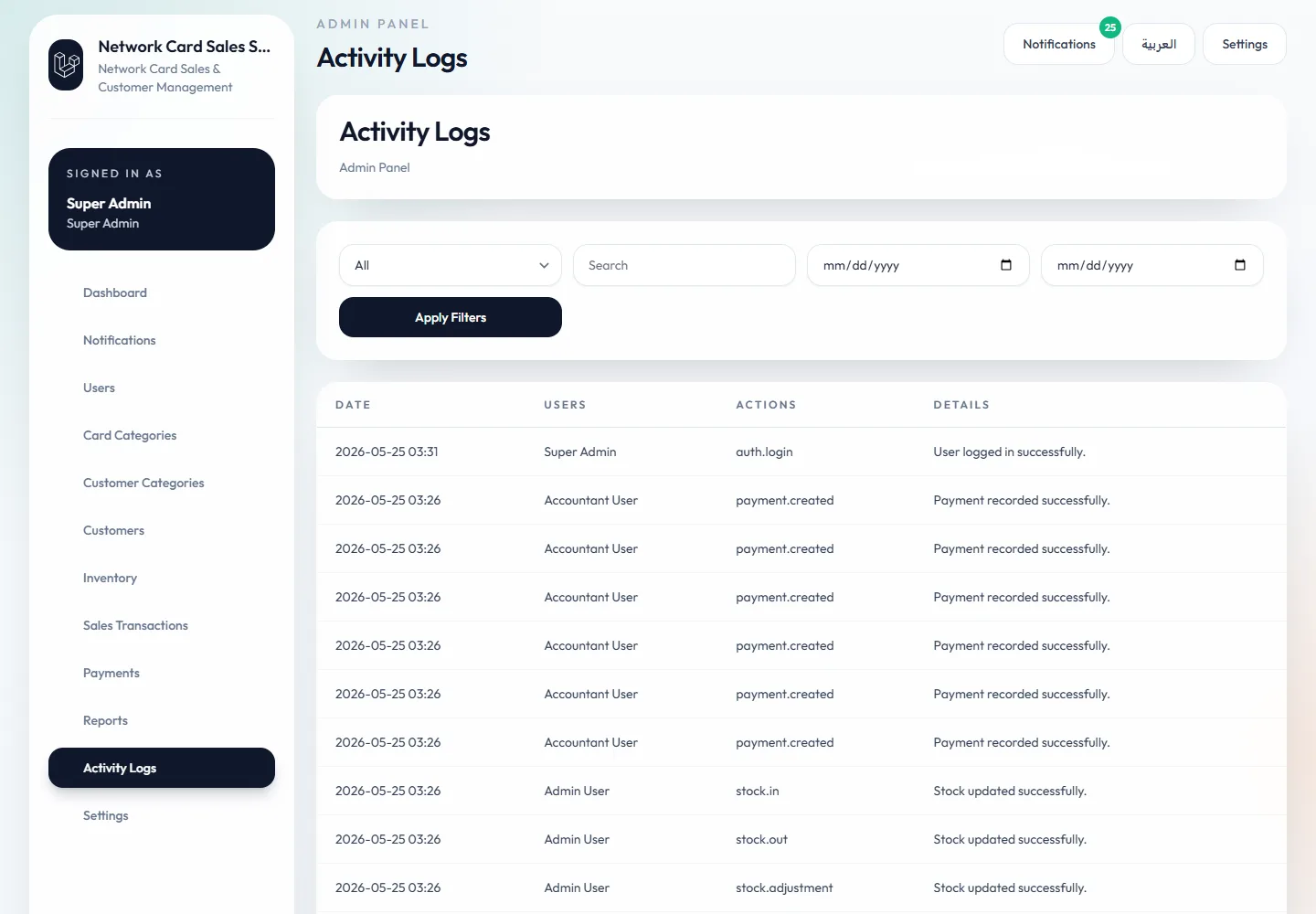Focus the second mm/dd/yyyy date field

coord(1152,265)
